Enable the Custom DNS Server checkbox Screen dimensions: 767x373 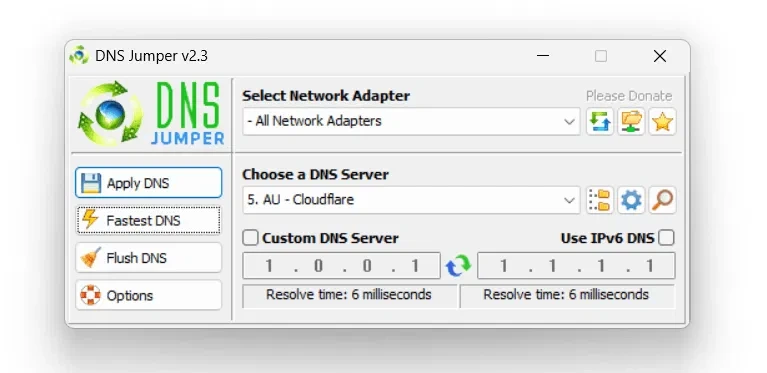250,238
